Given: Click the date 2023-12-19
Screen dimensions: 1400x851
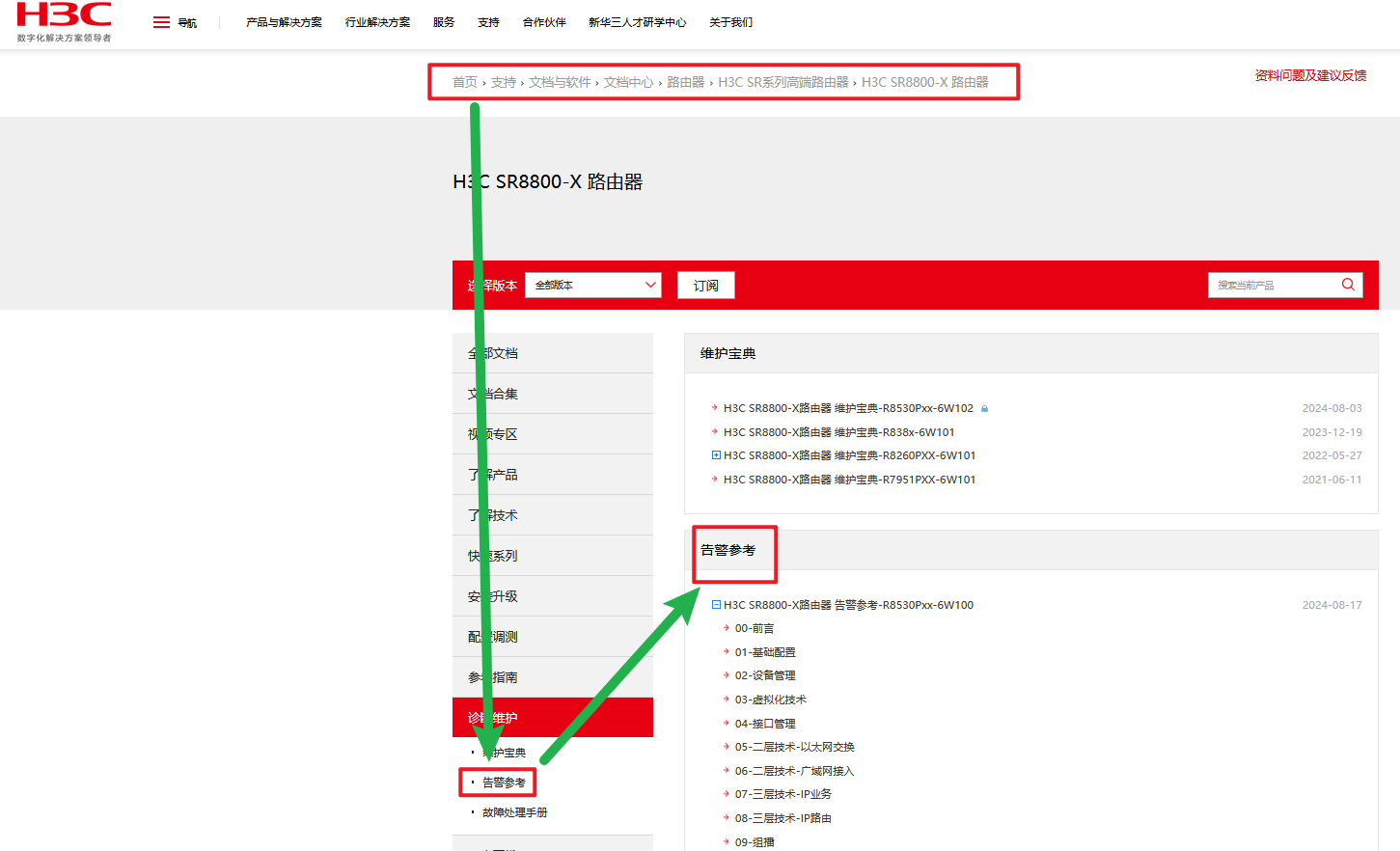Looking at the screenshot, I should [x=1331, y=432].
